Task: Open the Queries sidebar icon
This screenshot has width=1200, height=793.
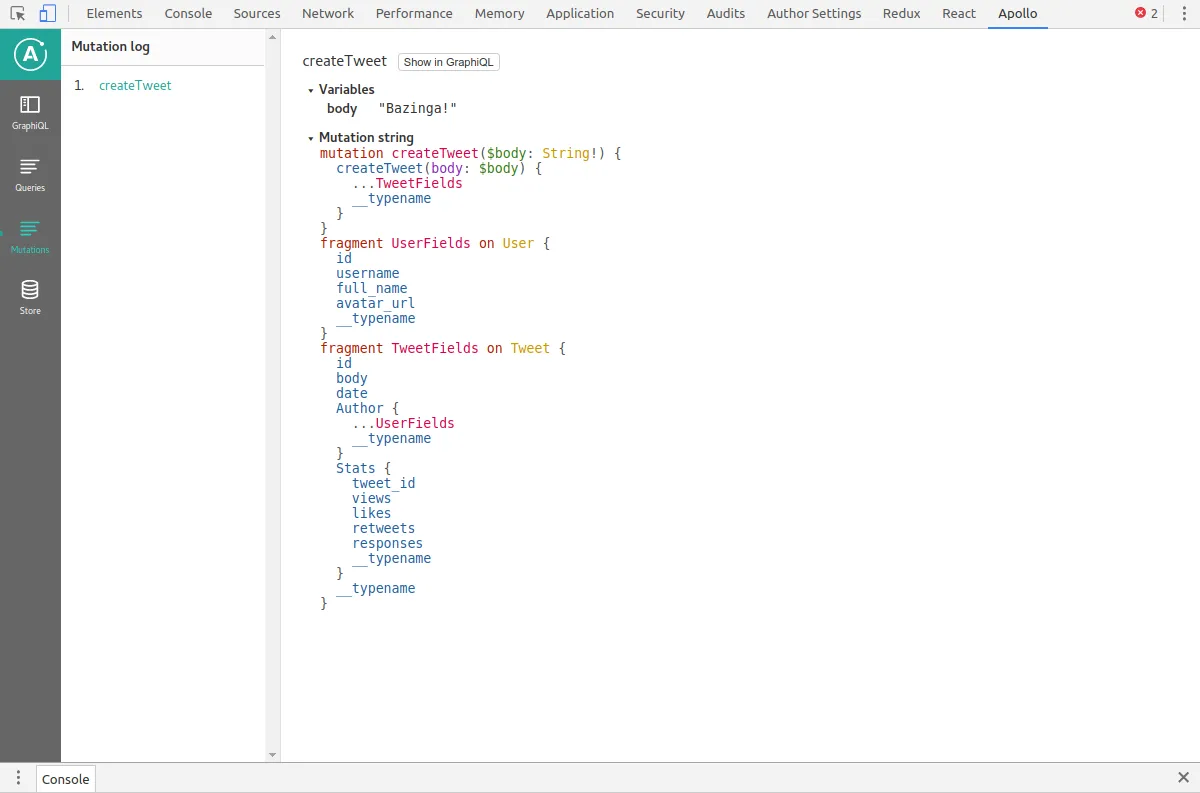Action: 30,173
